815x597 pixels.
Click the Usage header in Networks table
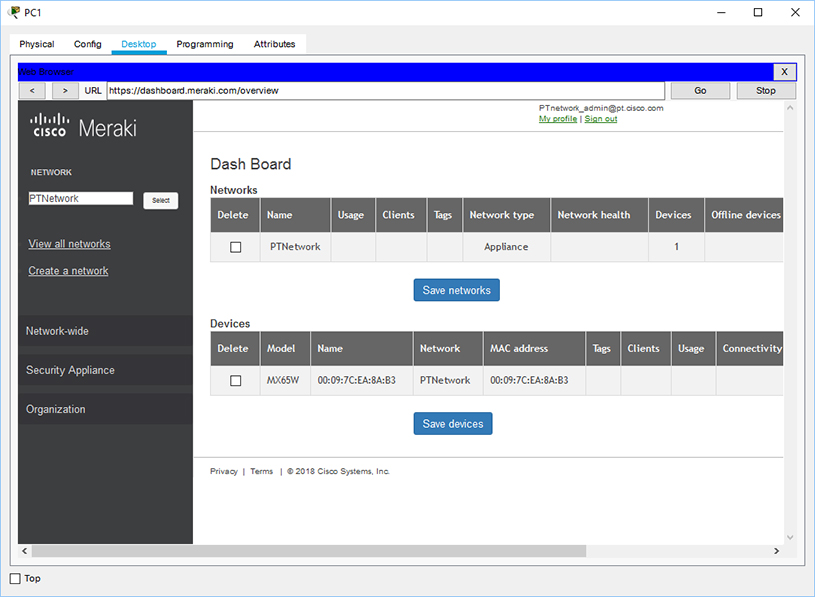tap(353, 215)
